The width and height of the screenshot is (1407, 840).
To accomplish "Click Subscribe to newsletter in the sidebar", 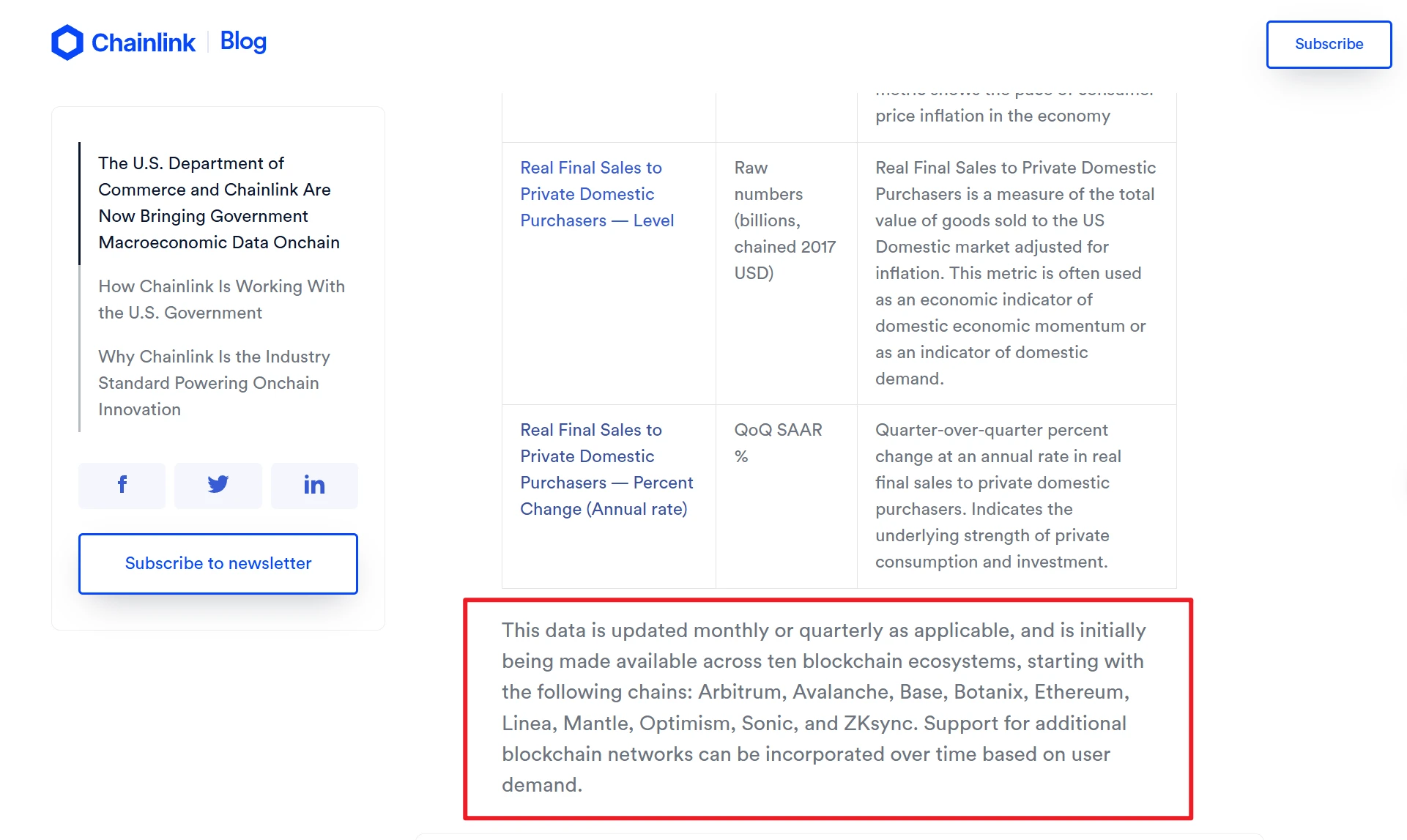I will click(218, 563).
